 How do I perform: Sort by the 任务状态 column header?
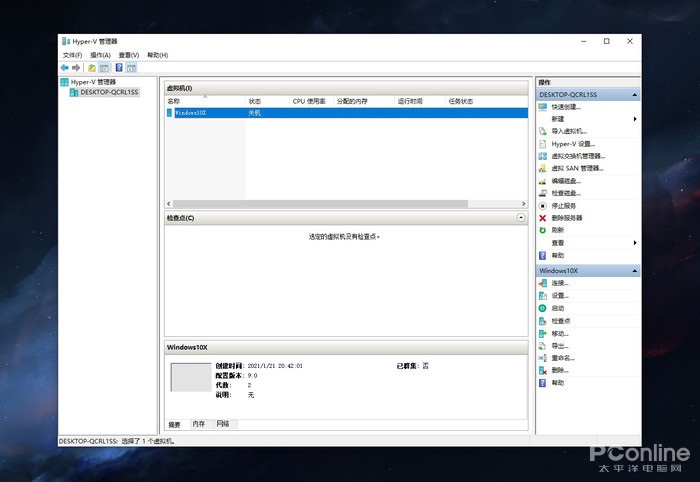[486, 101]
